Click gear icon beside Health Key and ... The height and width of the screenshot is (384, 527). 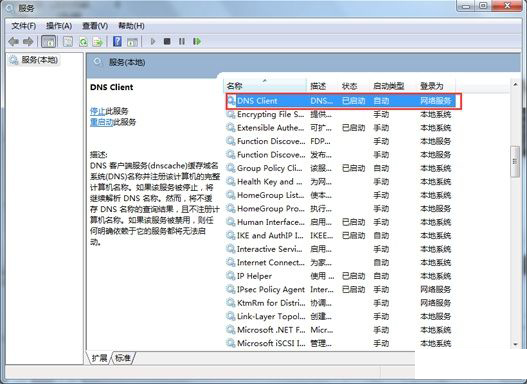[231, 181]
